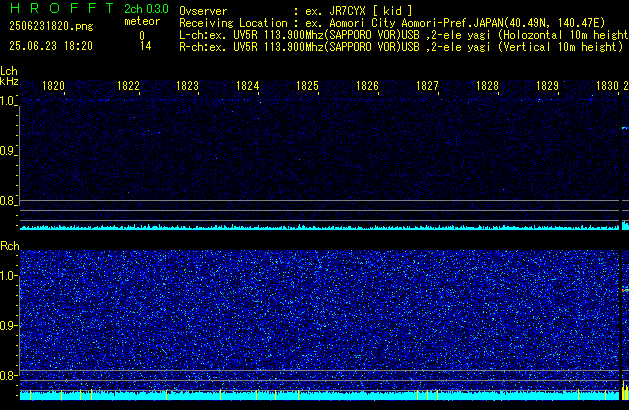
Task: Click the kHz unit label
Action: click(x=9, y=81)
